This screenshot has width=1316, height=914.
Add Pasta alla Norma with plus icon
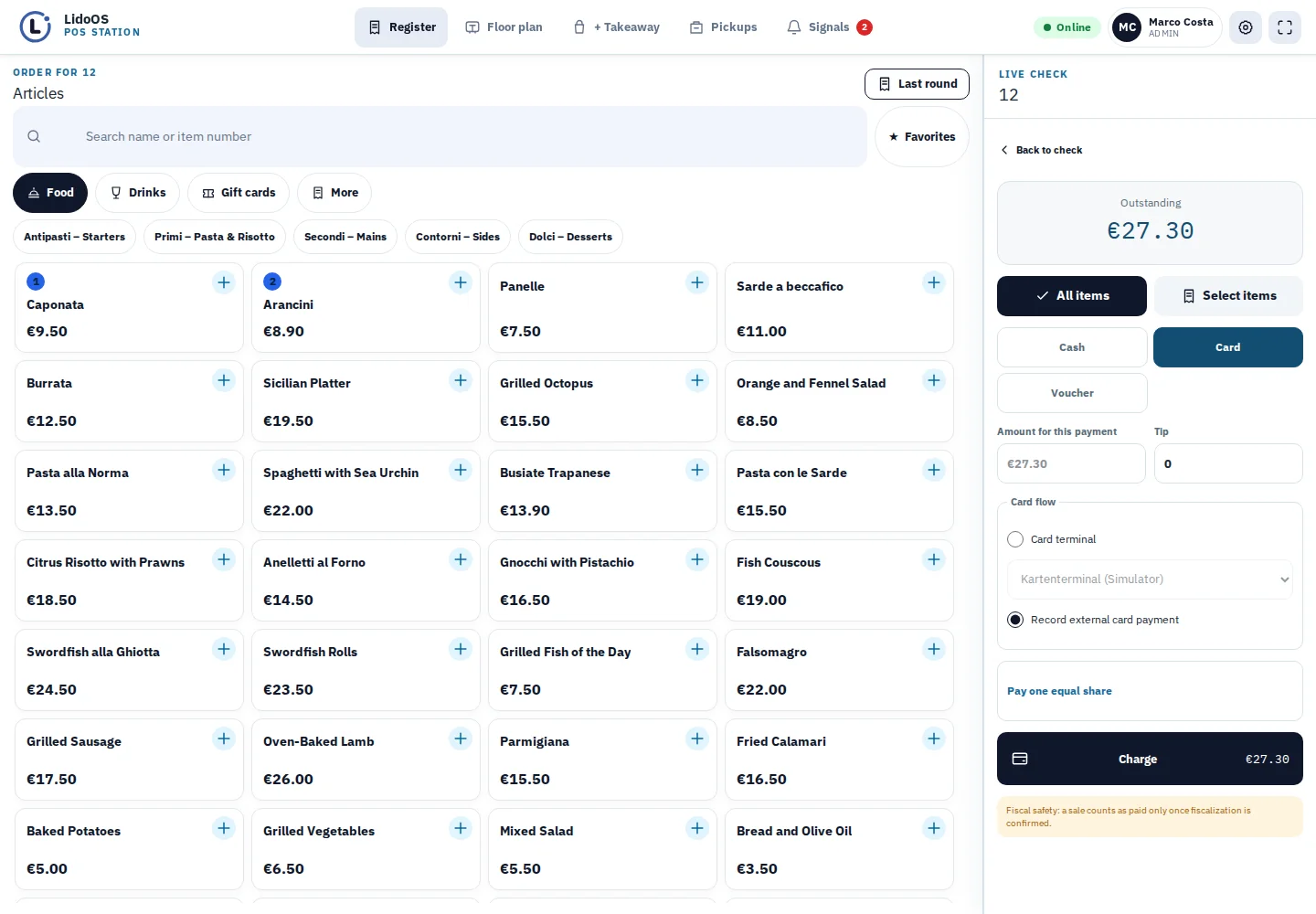pyautogui.click(x=224, y=469)
